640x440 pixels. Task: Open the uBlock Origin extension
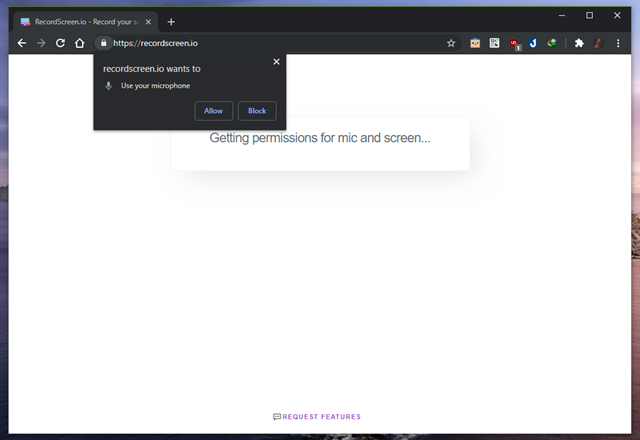(x=514, y=44)
